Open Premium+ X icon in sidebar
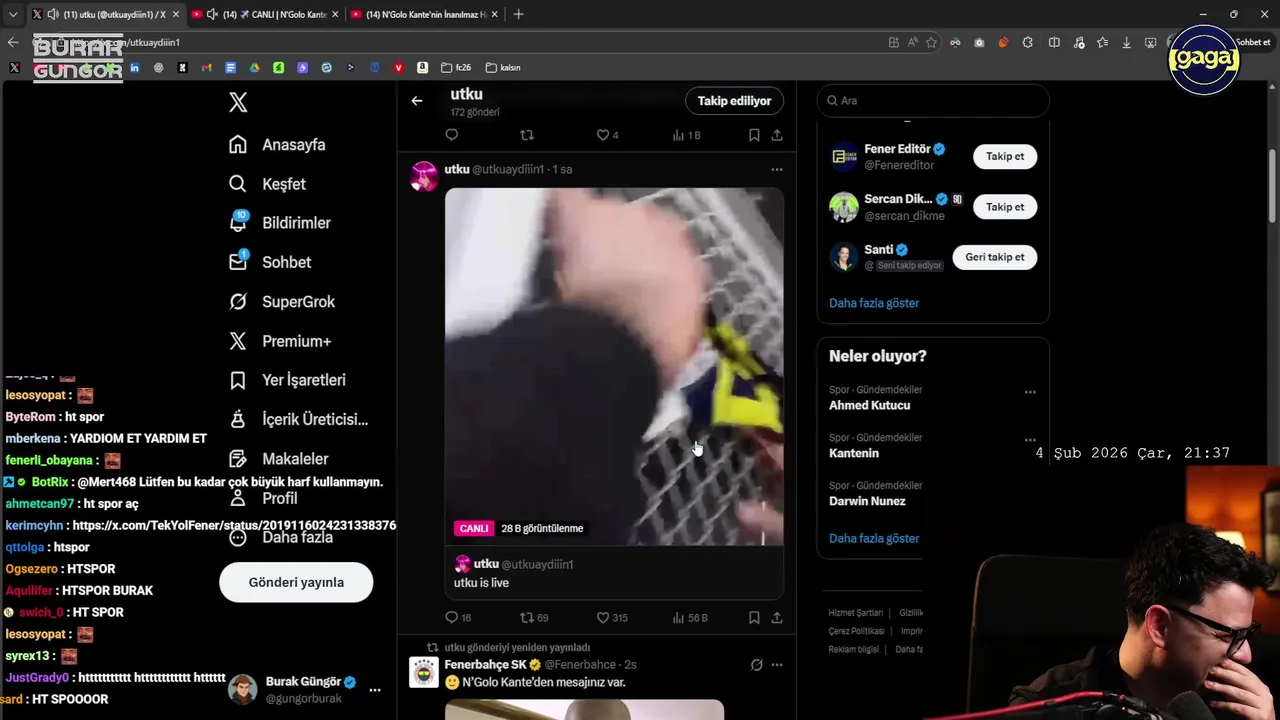The image size is (1280, 720). coord(238,341)
